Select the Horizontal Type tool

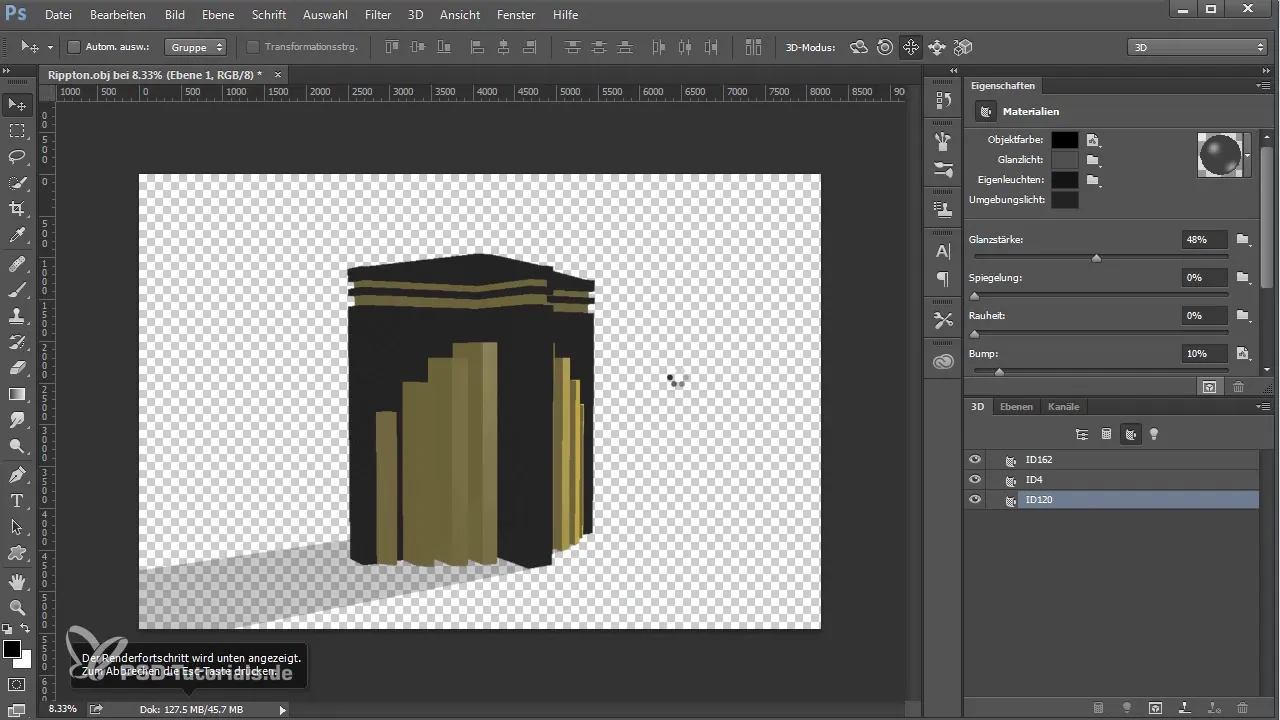(x=17, y=501)
